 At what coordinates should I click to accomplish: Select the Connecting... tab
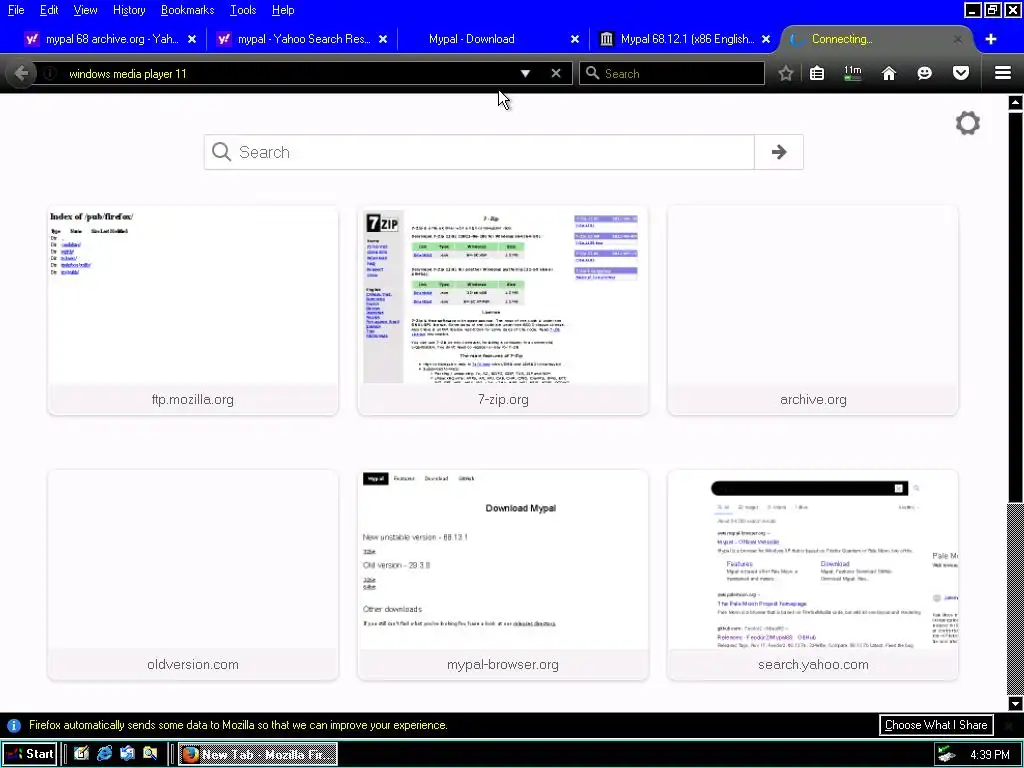point(875,39)
